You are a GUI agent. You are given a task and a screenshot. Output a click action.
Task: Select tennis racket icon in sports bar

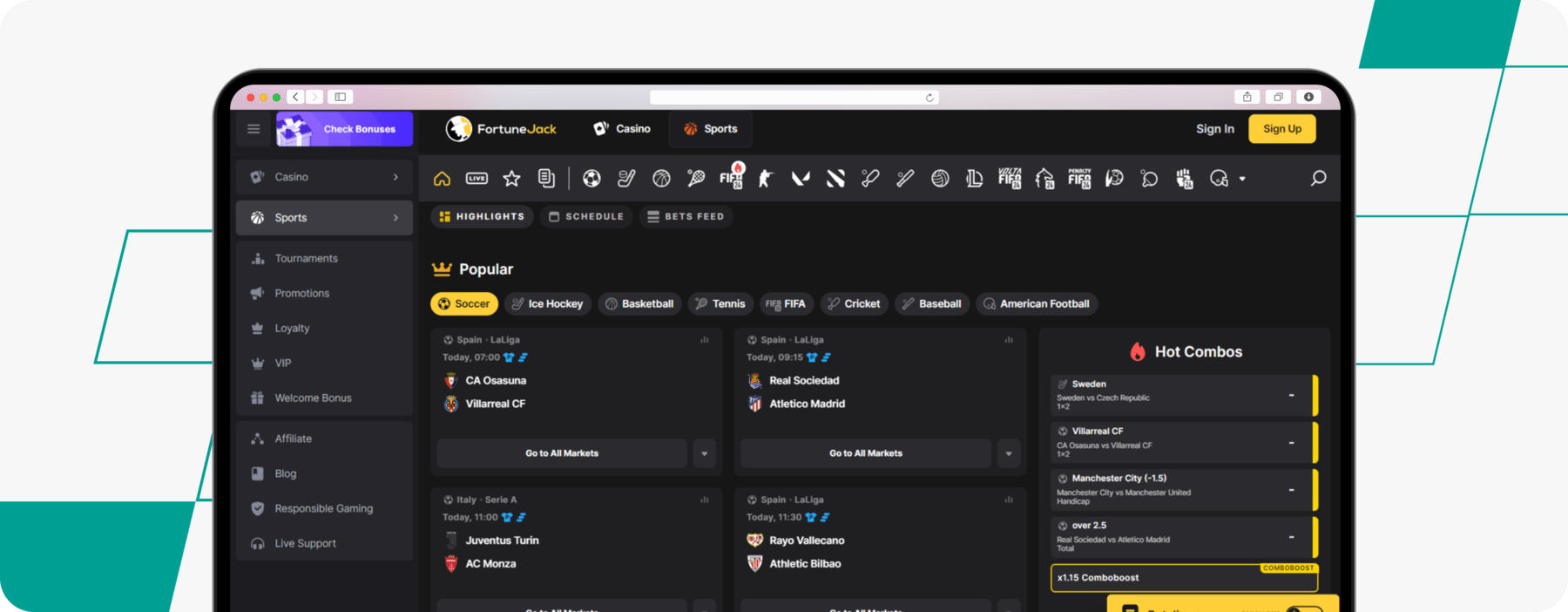click(x=696, y=179)
